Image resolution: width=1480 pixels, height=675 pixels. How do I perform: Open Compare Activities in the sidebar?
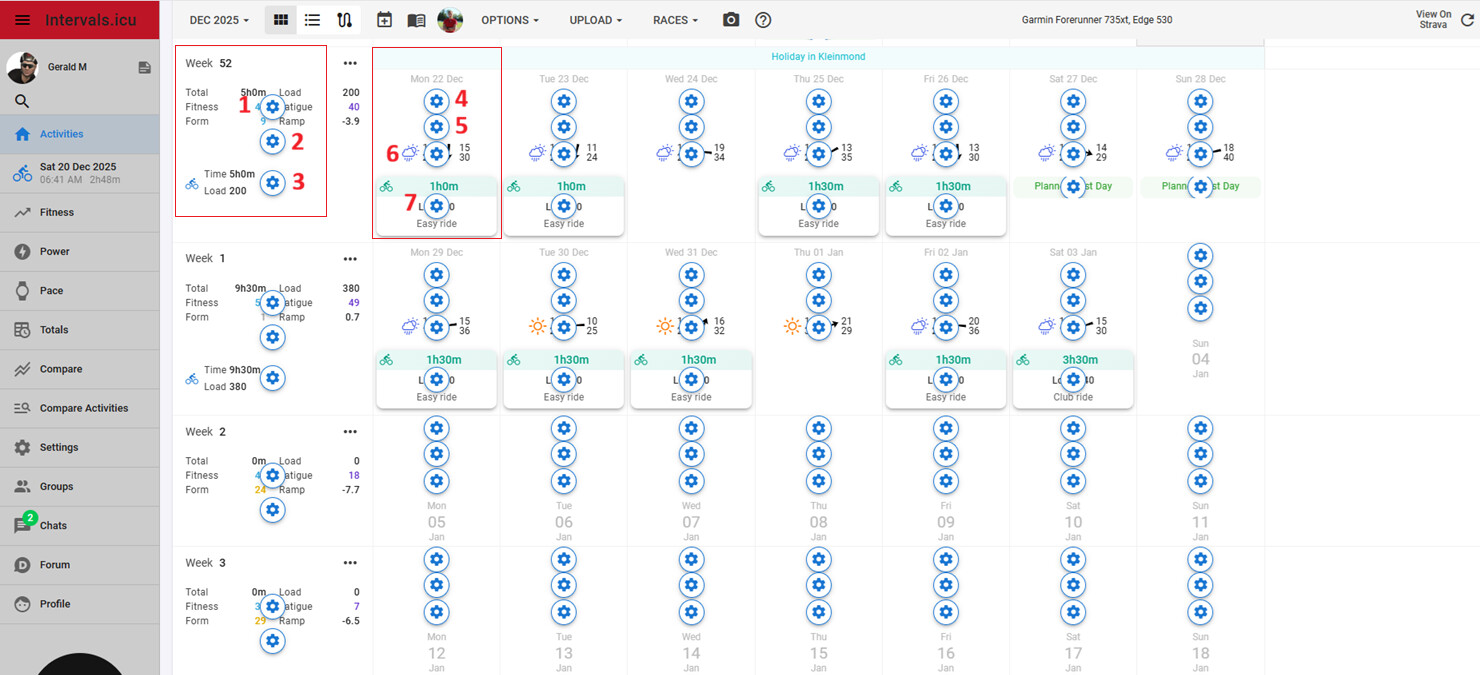coord(84,408)
